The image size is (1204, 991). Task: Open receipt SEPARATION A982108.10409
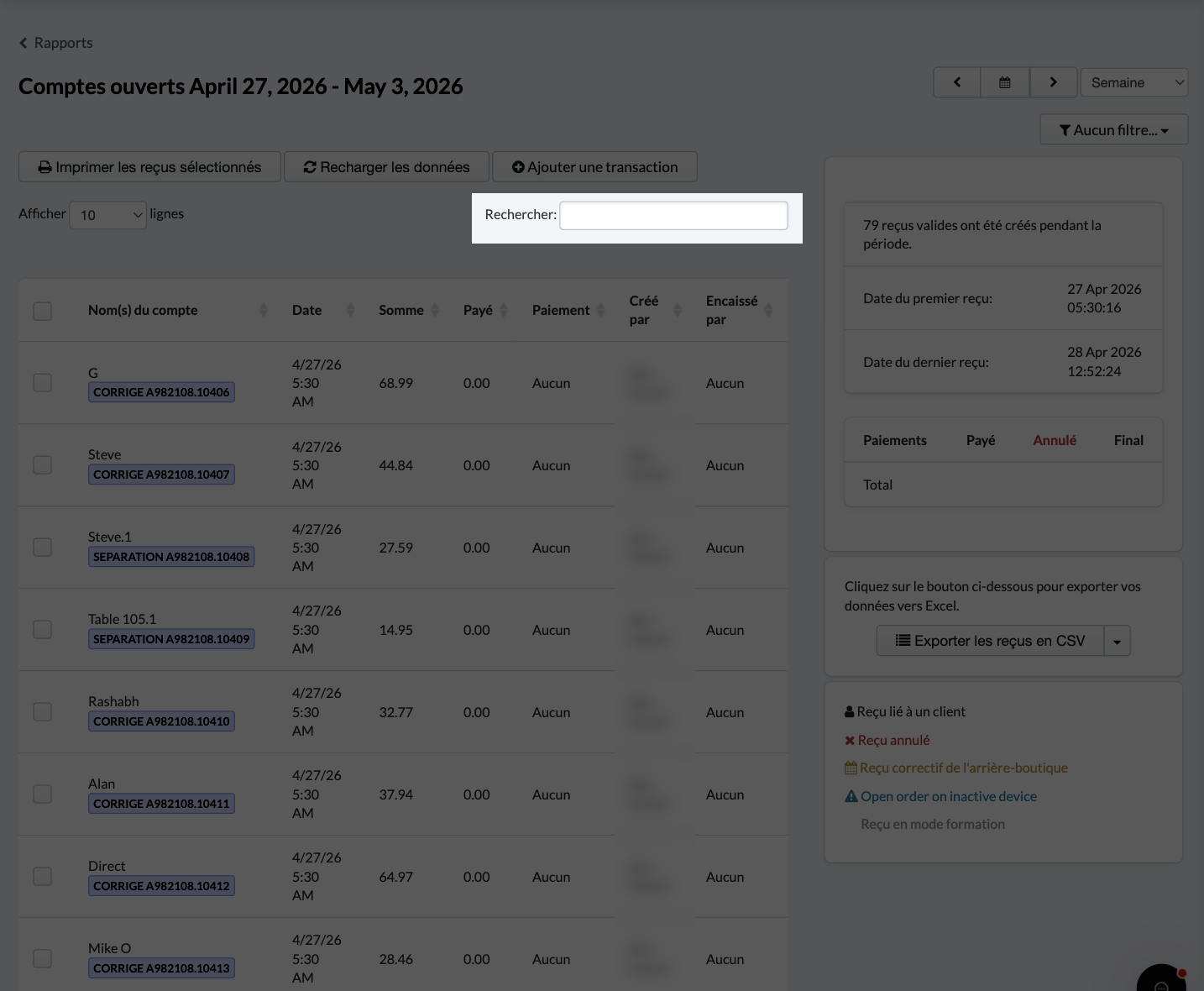coord(171,639)
